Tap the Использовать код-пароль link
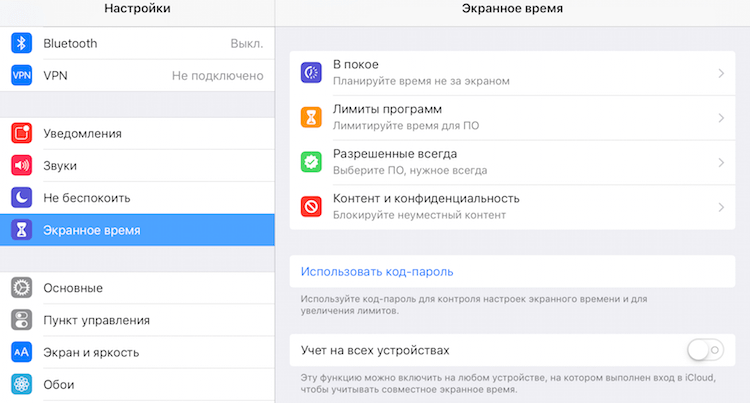Image resolution: width=750 pixels, height=403 pixels. click(377, 272)
